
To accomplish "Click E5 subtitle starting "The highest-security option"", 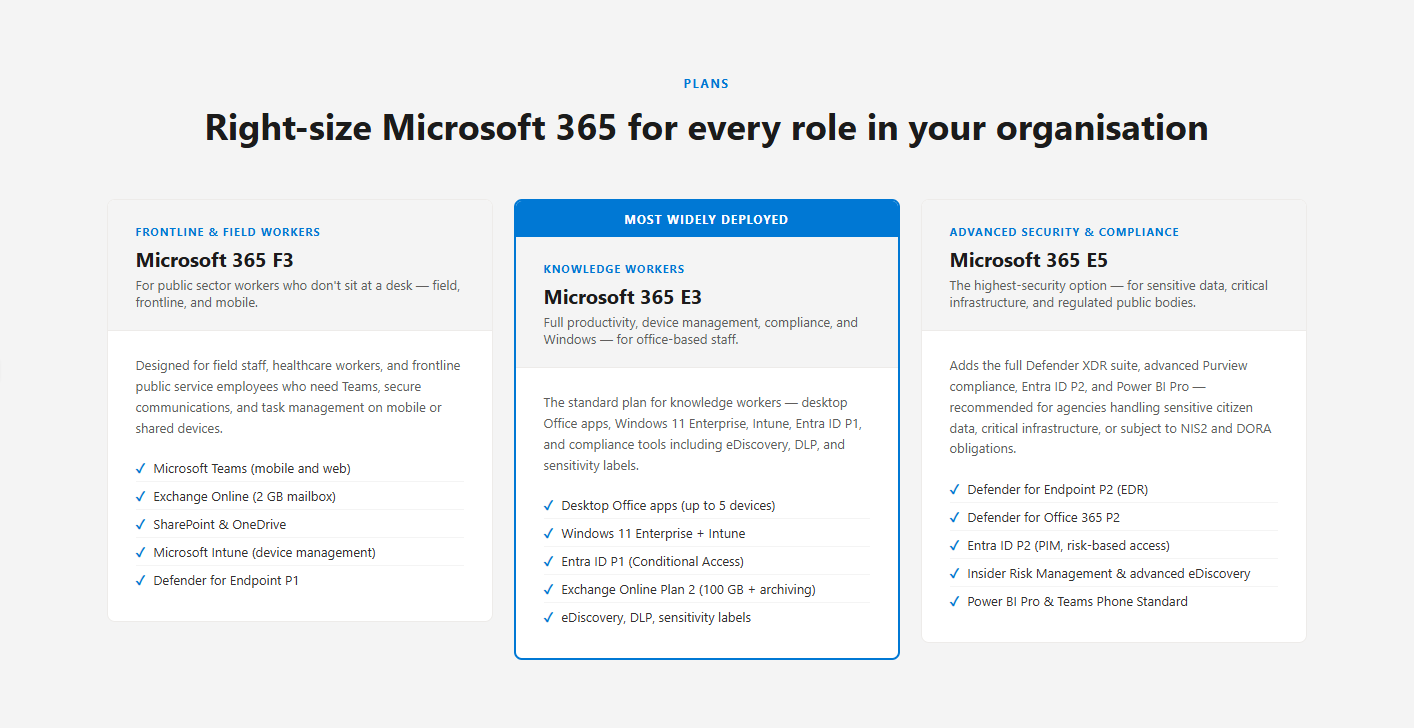I will [1109, 294].
